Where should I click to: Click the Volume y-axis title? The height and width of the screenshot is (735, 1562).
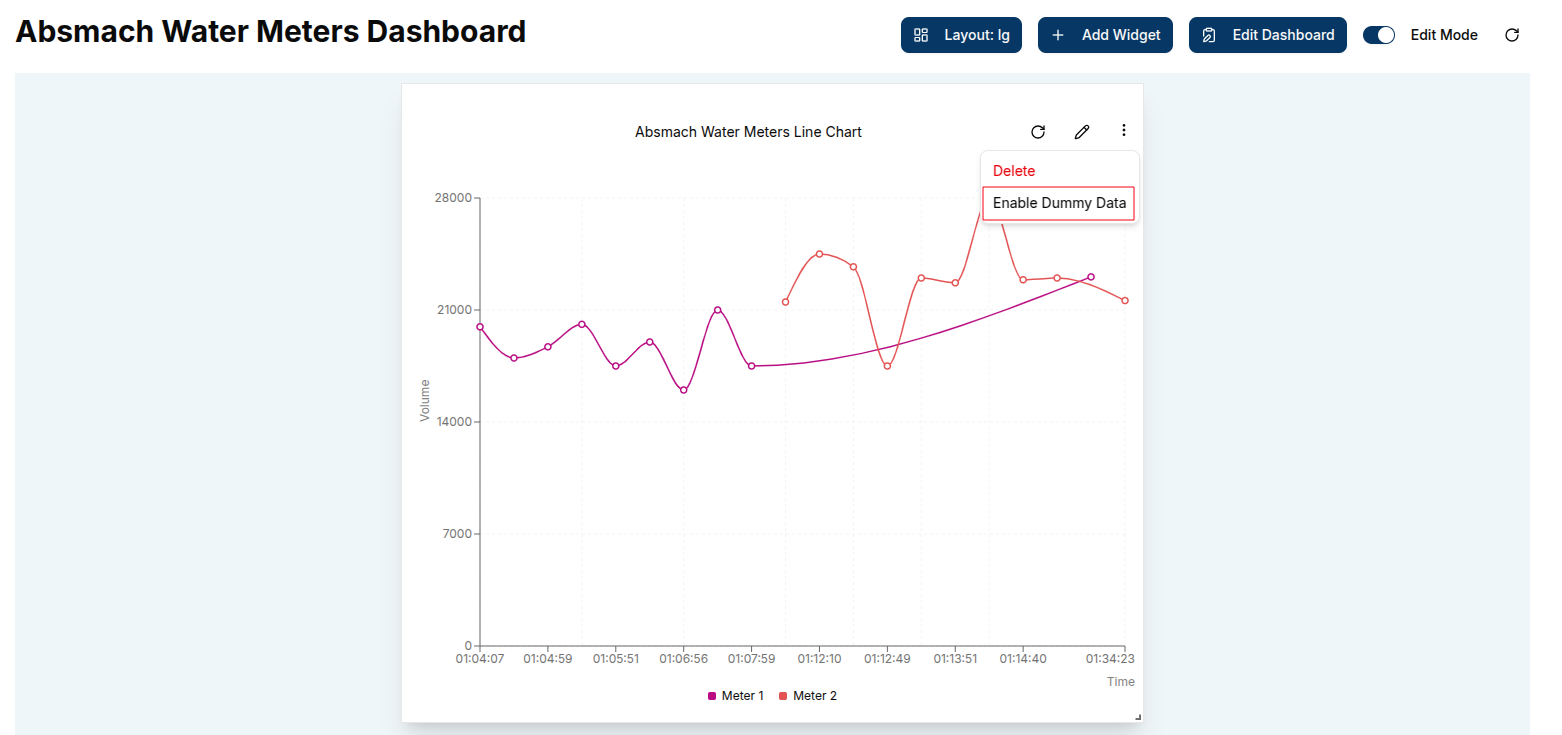425,400
